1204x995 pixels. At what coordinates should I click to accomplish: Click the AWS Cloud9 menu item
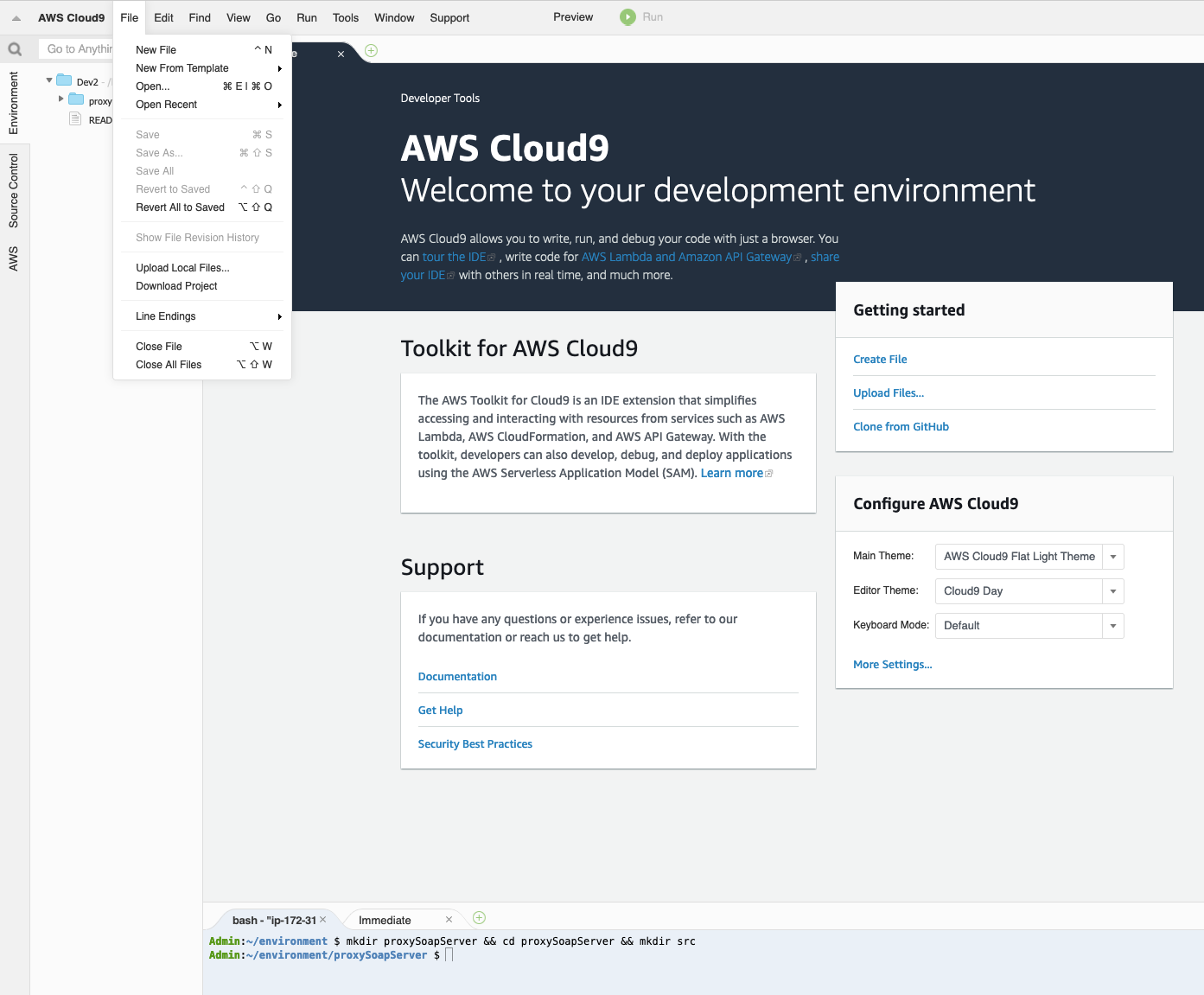pyautogui.click(x=71, y=17)
